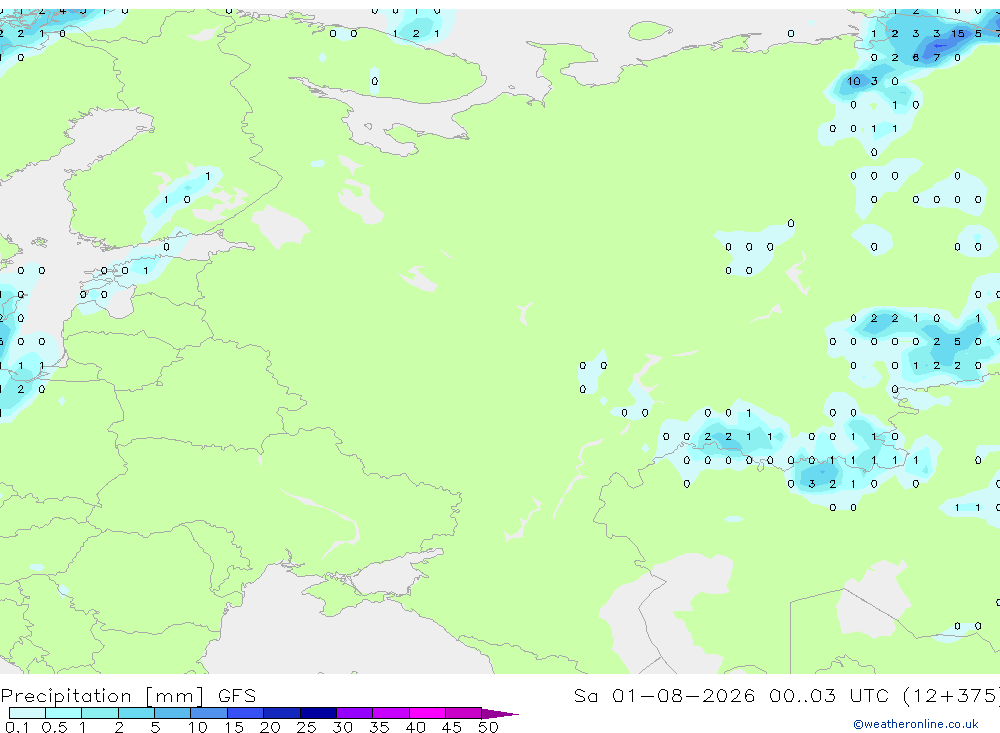Click the legend swatch between 45 and 50
Image resolution: width=1000 pixels, height=733 pixels.
[x=463, y=713]
